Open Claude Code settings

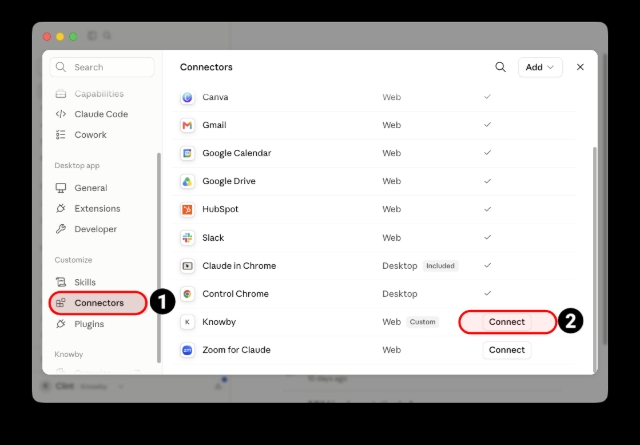click(x=98, y=114)
